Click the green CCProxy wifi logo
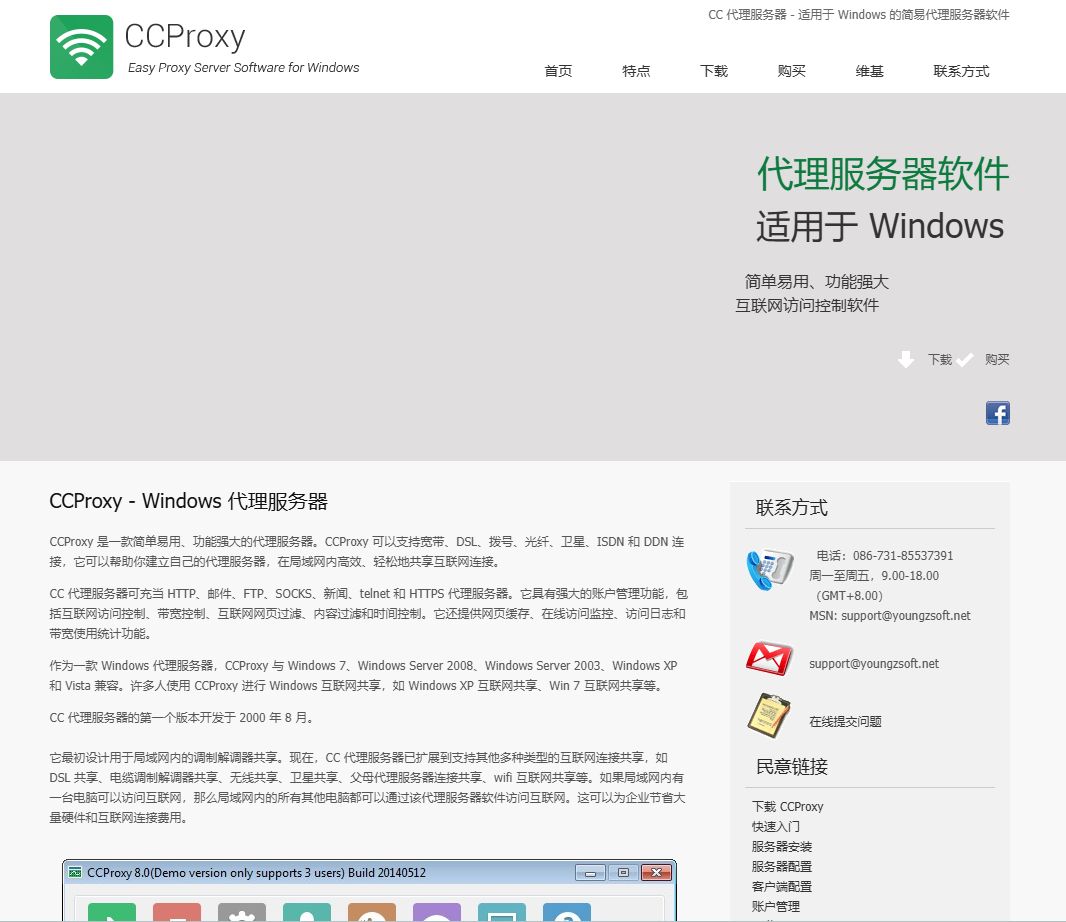Screen dimensions: 1066x922 (x=82, y=47)
